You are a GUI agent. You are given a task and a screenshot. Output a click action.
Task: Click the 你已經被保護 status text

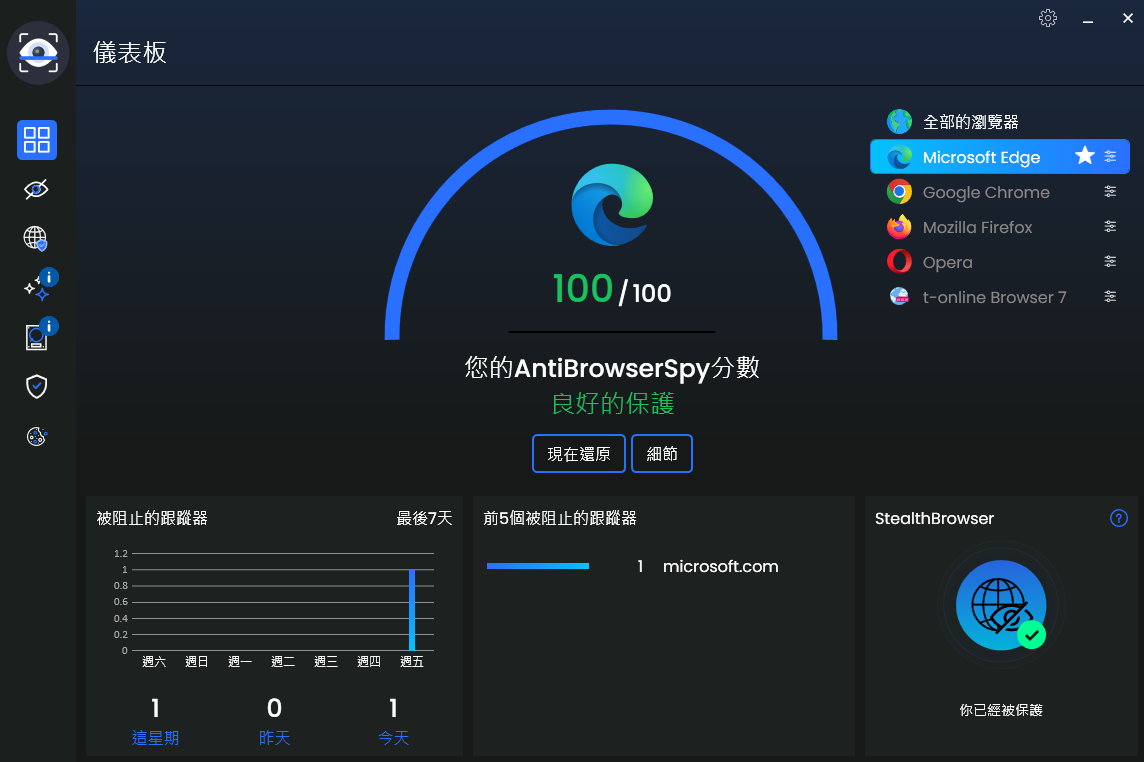click(x=1001, y=710)
